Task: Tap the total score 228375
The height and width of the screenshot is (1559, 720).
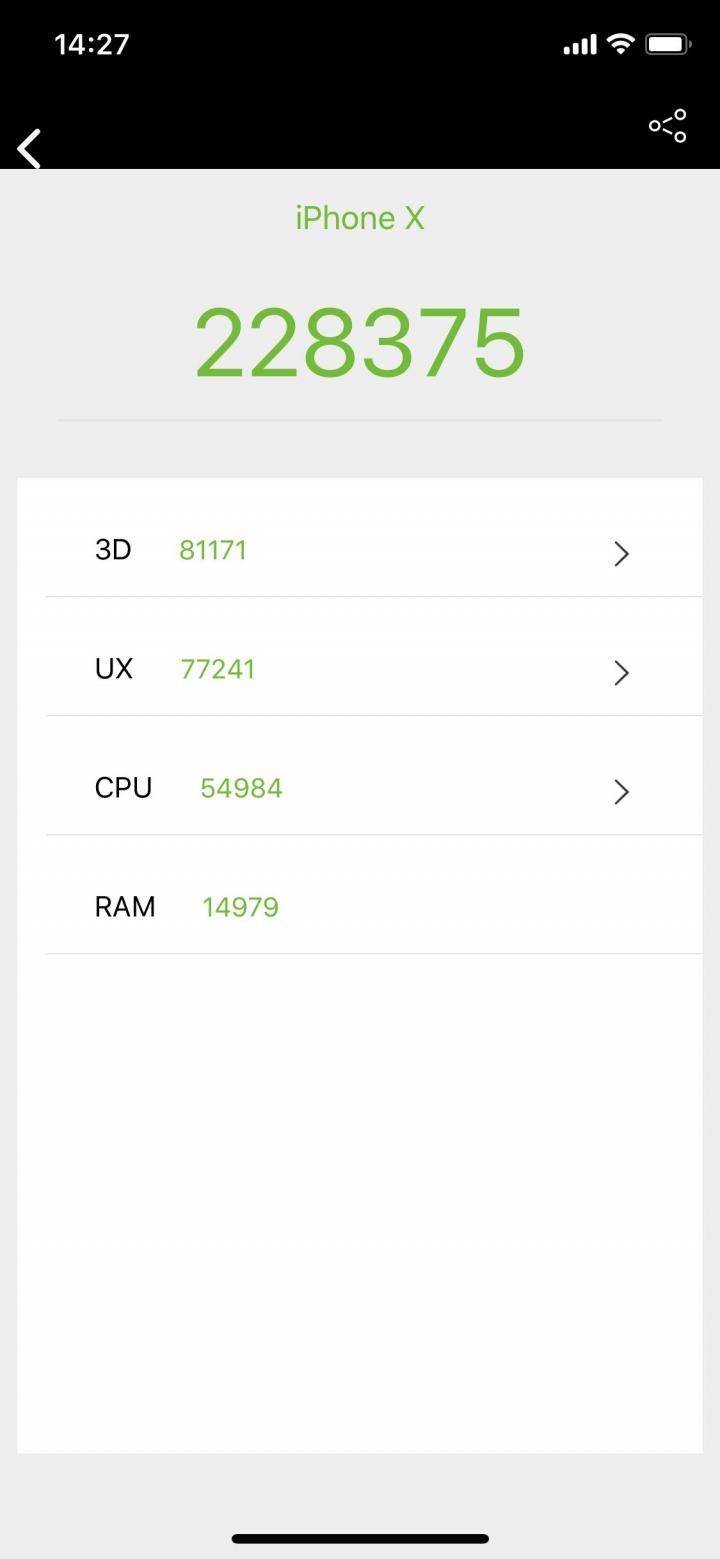Action: click(x=360, y=342)
